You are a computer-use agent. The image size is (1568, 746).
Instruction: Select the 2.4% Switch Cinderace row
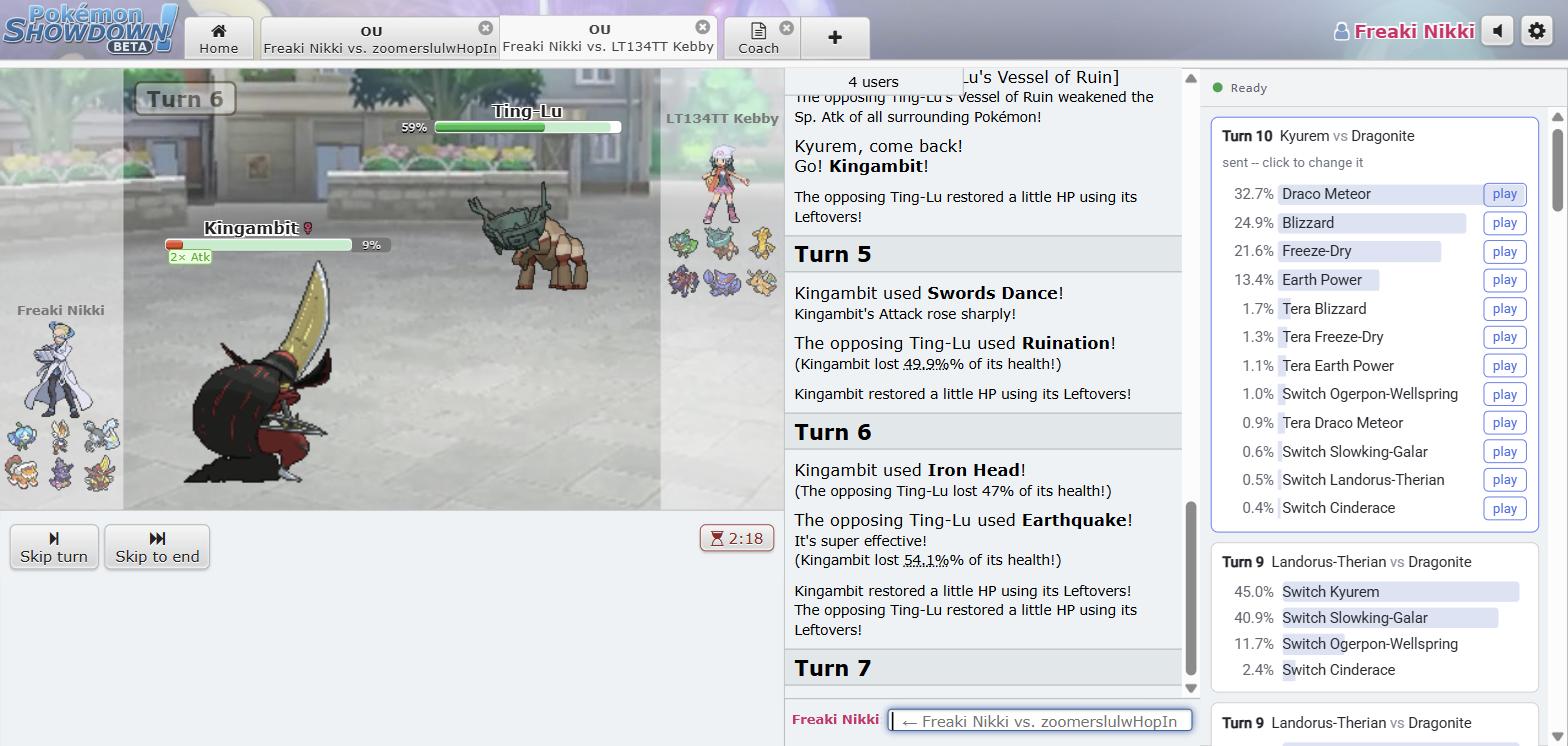coord(1375,670)
